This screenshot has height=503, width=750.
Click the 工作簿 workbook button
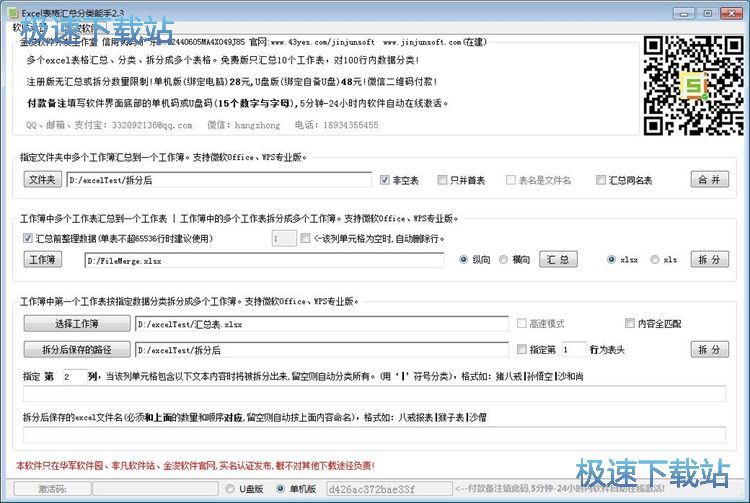click(x=43, y=260)
